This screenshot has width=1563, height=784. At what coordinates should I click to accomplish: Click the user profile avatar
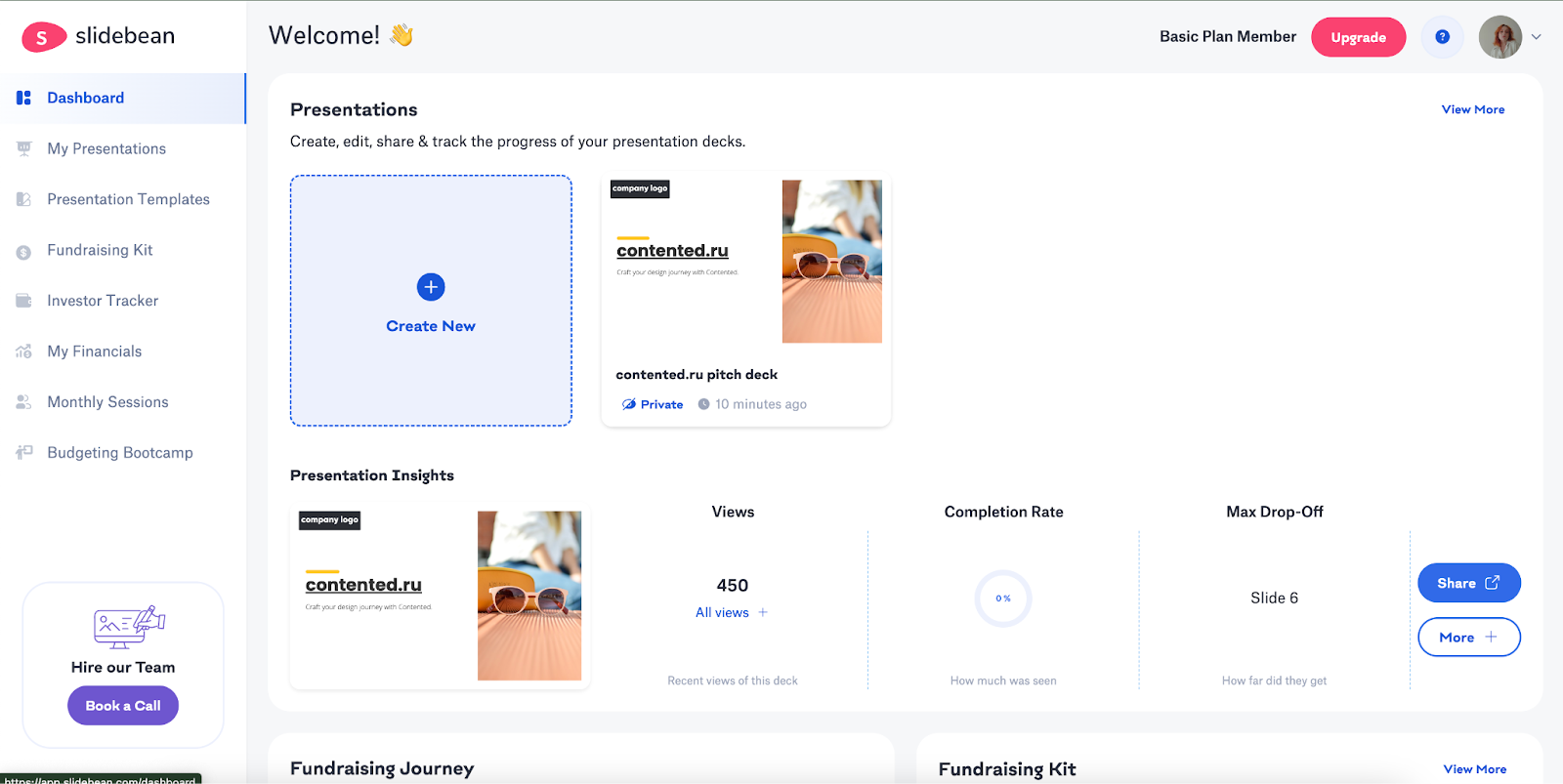(1500, 37)
